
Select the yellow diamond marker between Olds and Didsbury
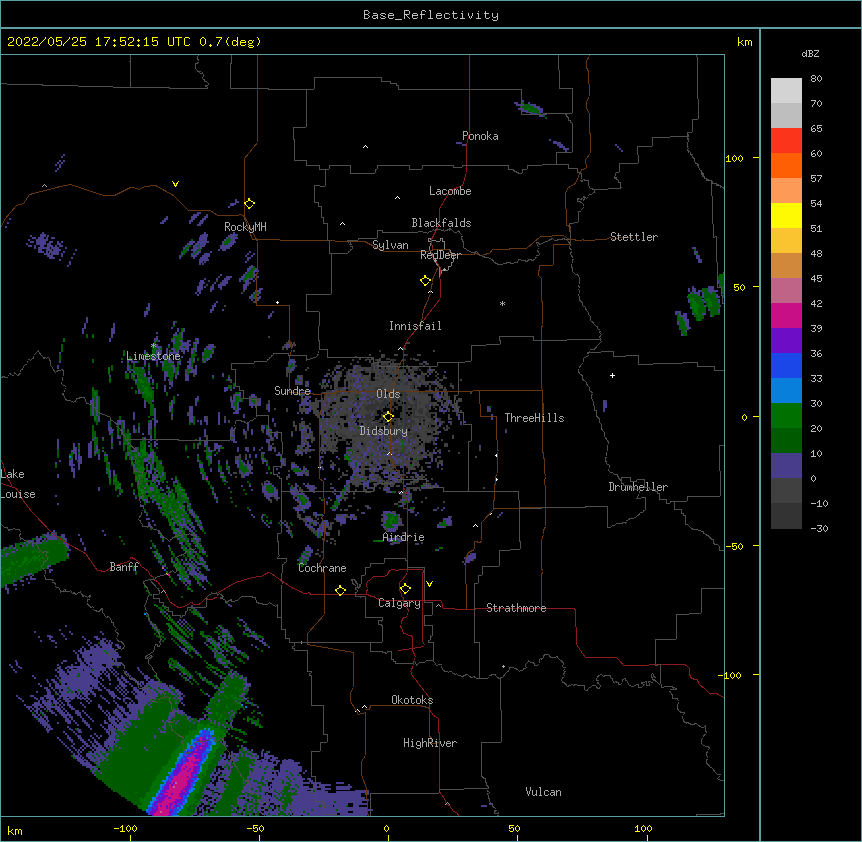pos(388,417)
